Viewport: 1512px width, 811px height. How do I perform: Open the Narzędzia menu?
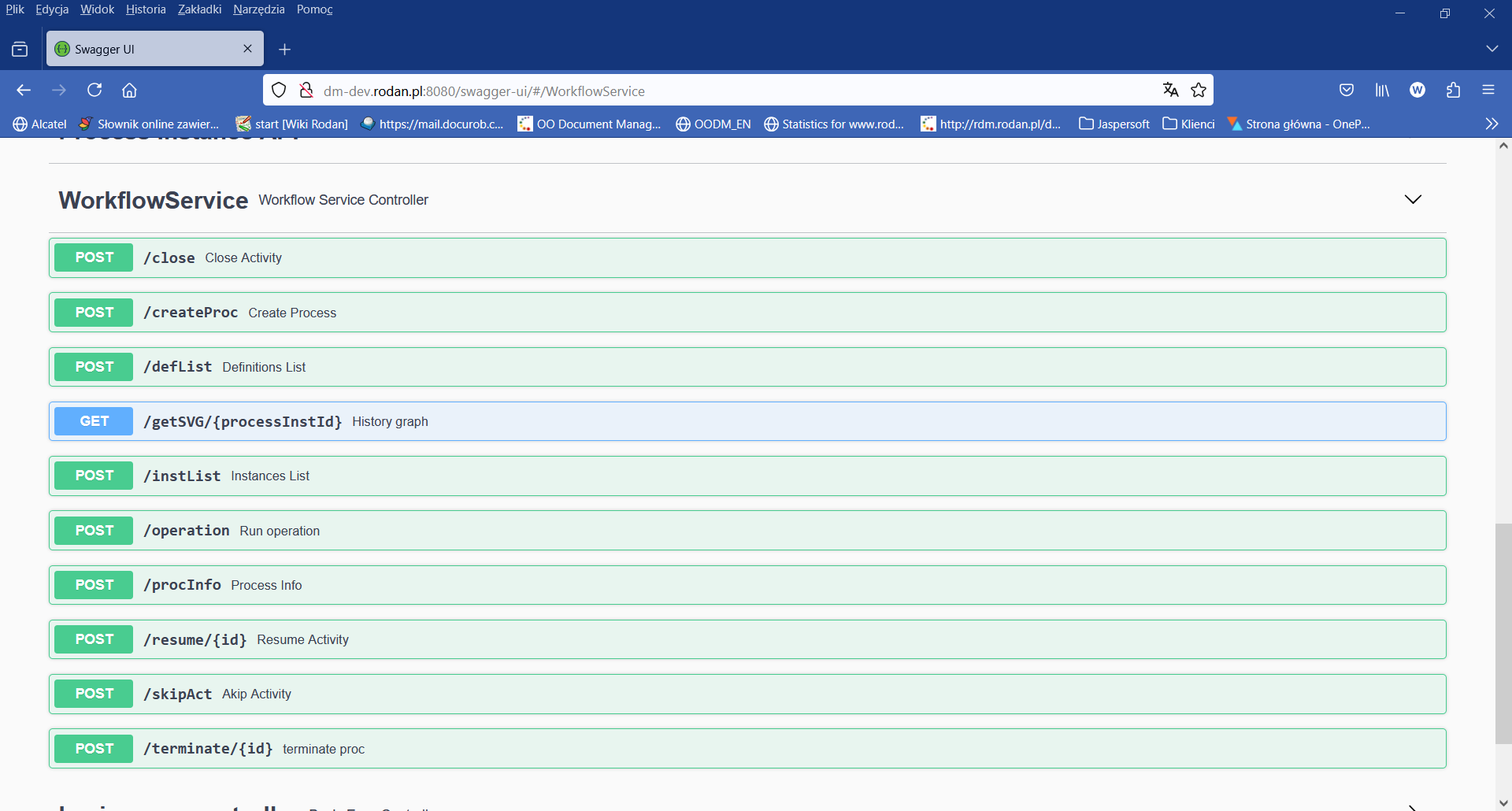[259, 9]
